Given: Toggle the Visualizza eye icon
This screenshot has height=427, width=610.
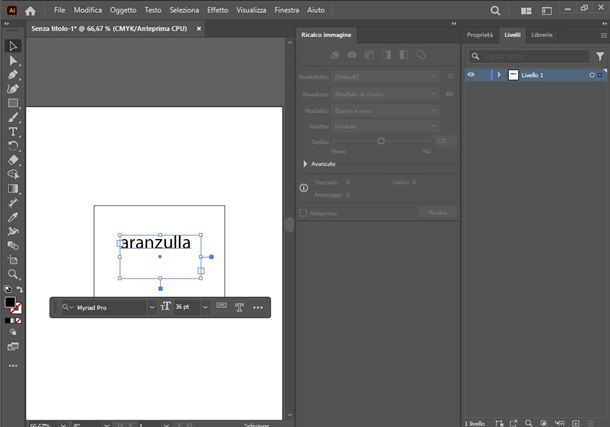Looking at the screenshot, I should (449, 94).
